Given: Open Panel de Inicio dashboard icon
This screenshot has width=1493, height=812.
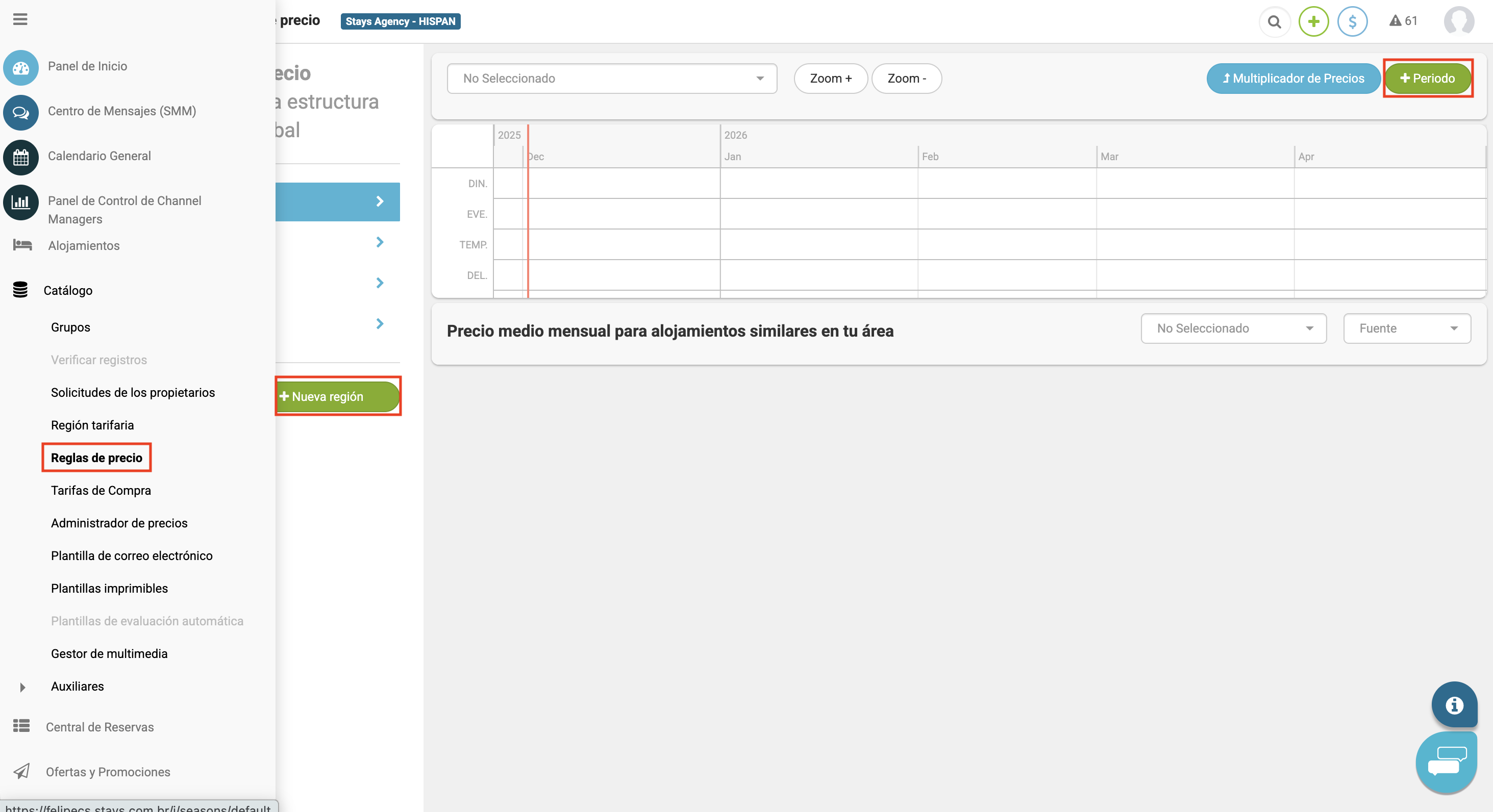Looking at the screenshot, I should pos(21,68).
